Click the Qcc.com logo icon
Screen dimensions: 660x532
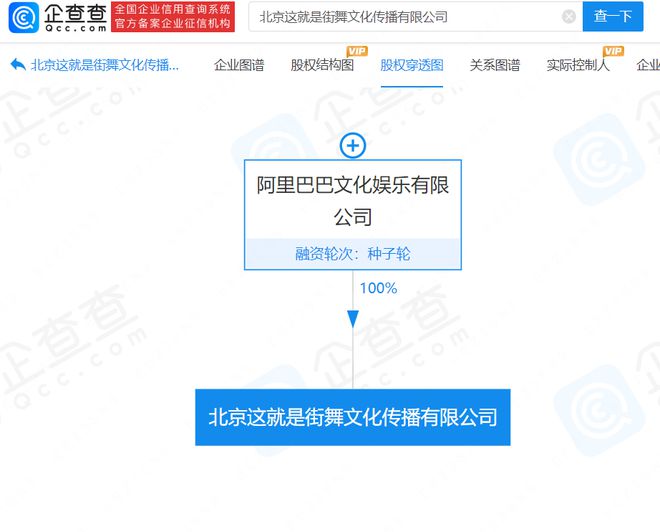(24, 18)
